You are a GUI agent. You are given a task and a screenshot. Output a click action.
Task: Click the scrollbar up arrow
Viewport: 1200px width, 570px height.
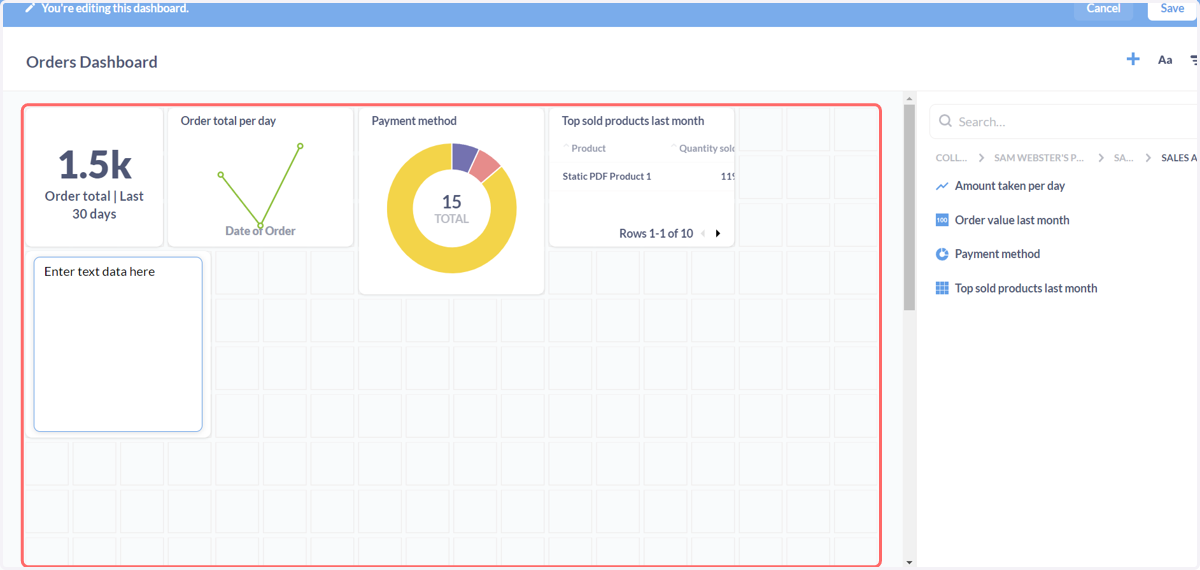(x=909, y=99)
